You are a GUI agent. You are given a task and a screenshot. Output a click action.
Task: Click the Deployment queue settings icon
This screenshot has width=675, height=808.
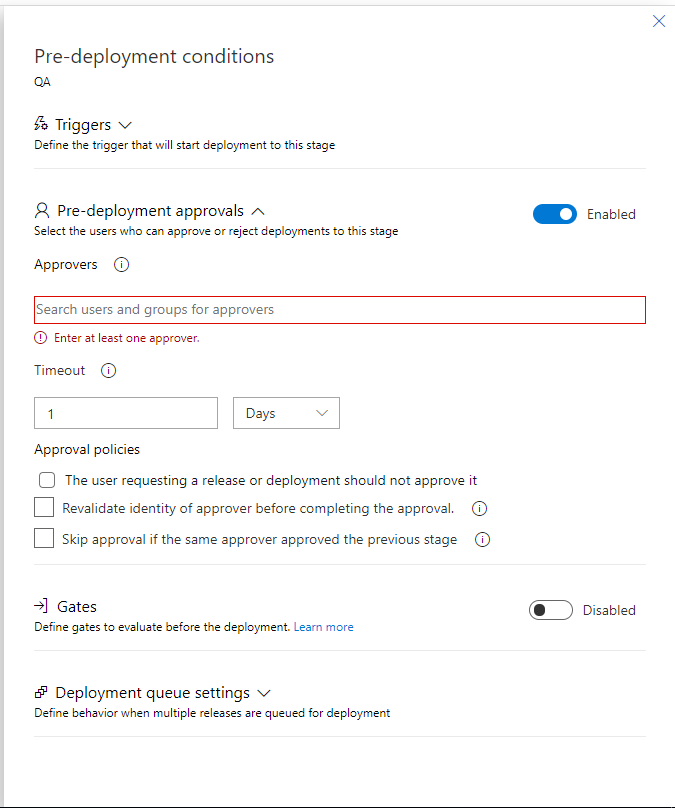click(x=41, y=692)
